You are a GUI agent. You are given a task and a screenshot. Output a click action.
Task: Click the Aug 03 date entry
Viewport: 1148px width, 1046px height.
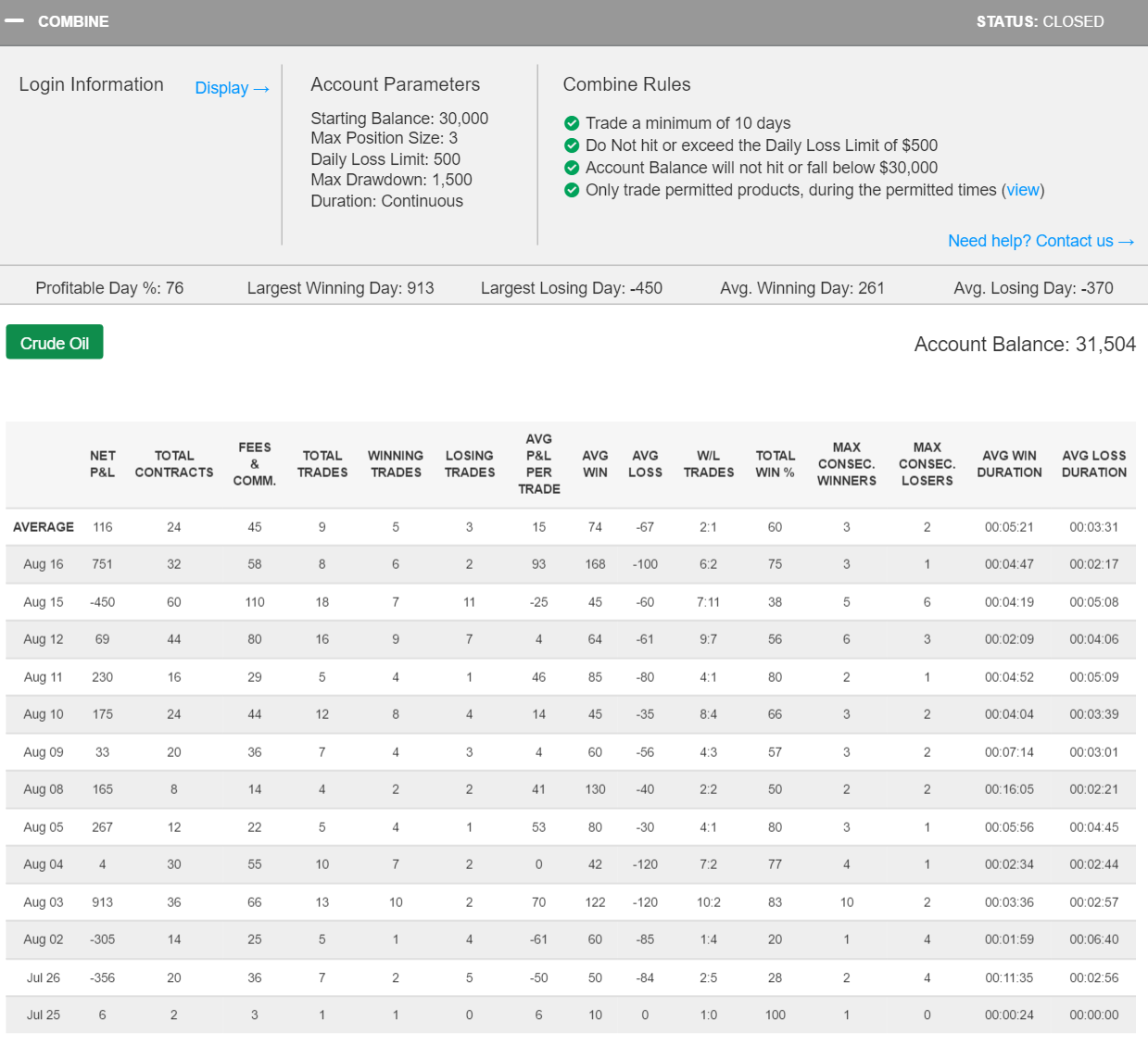43,901
